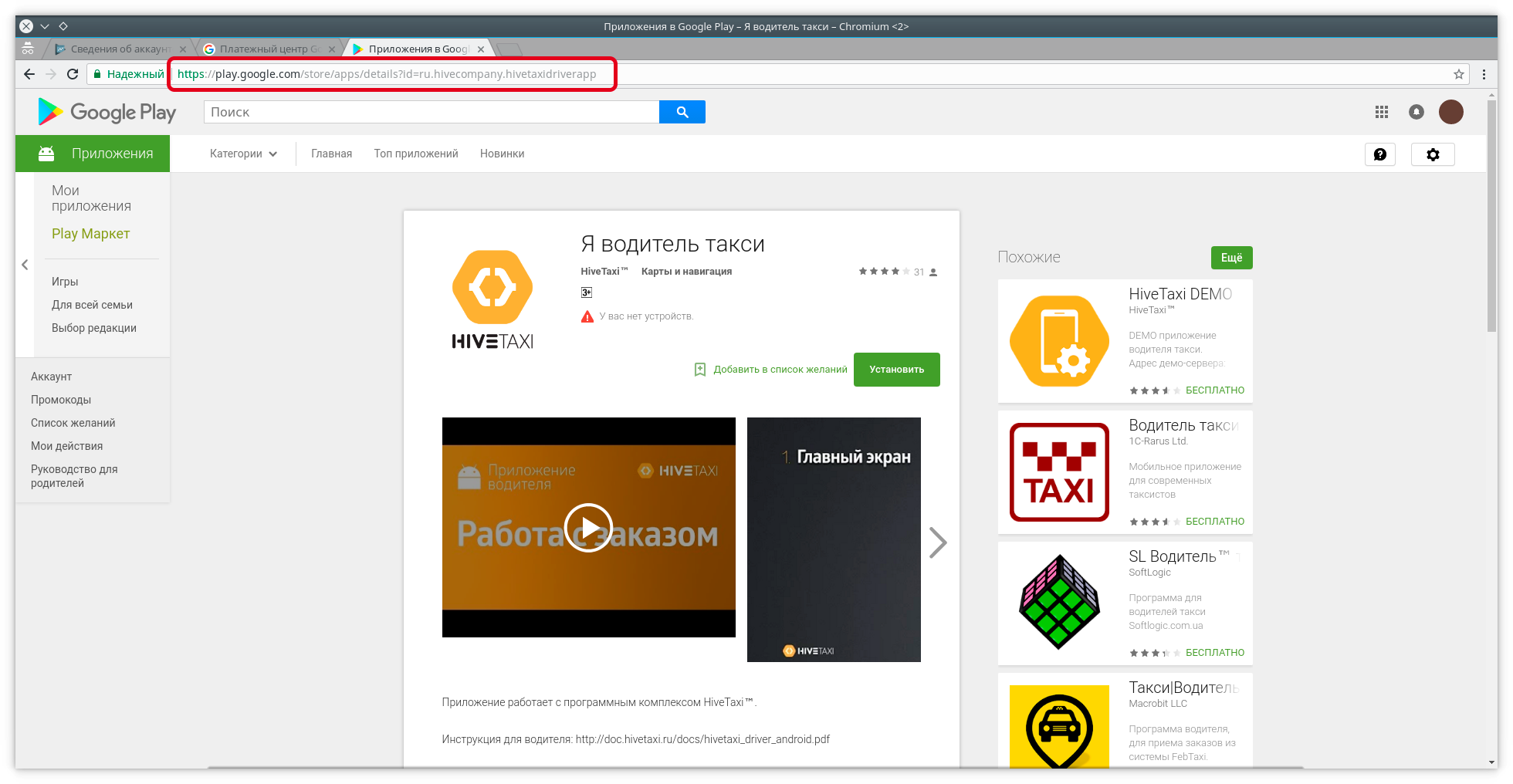
Task: Click the Установить button
Action: (x=897, y=370)
